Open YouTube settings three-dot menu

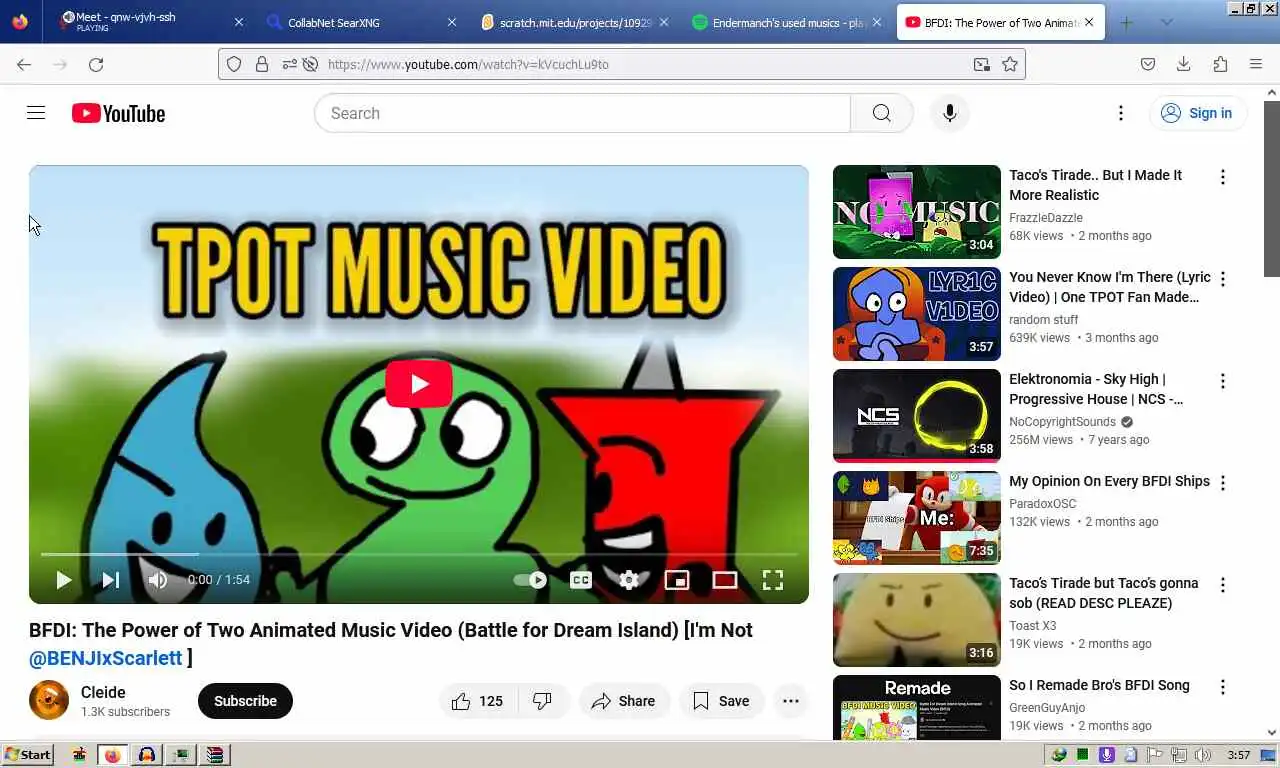[x=1121, y=113]
